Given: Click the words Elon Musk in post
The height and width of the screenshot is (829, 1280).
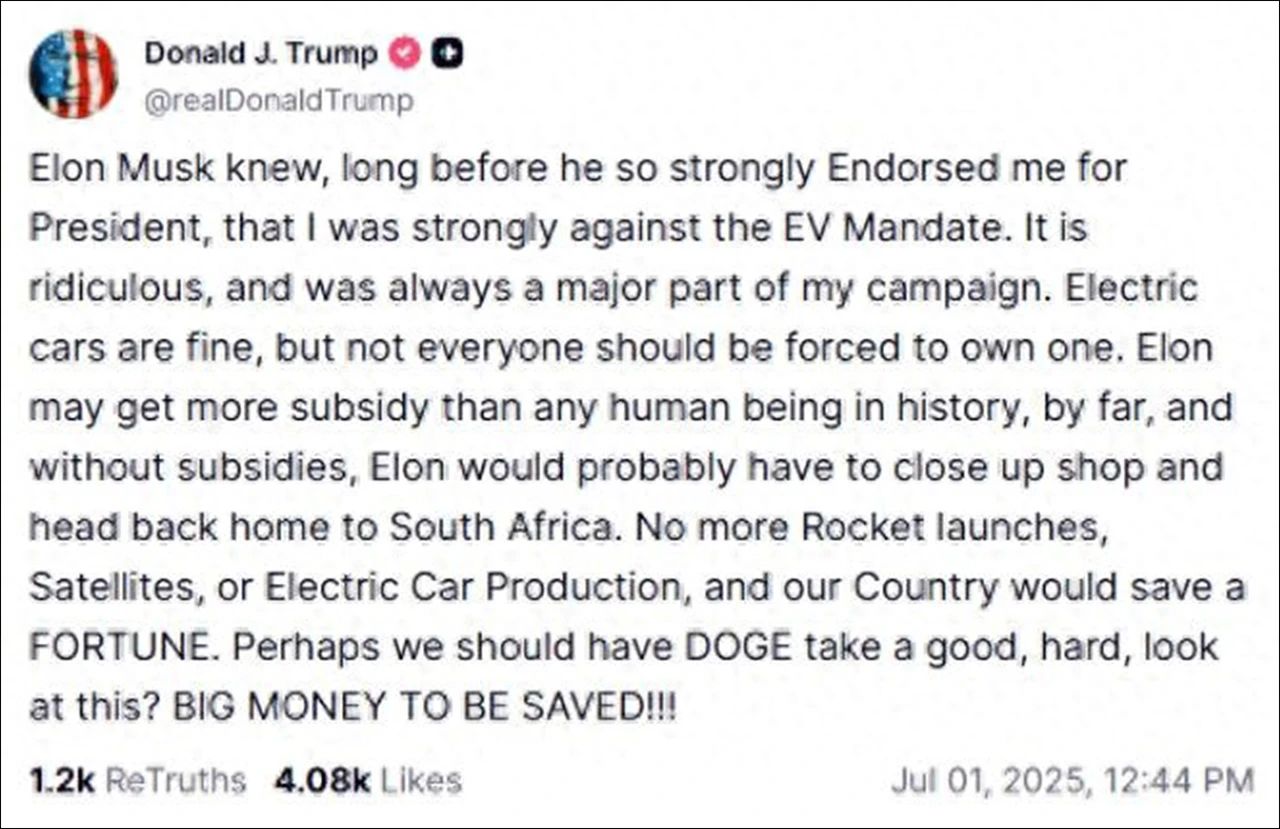Looking at the screenshot, I should point(121,169).
